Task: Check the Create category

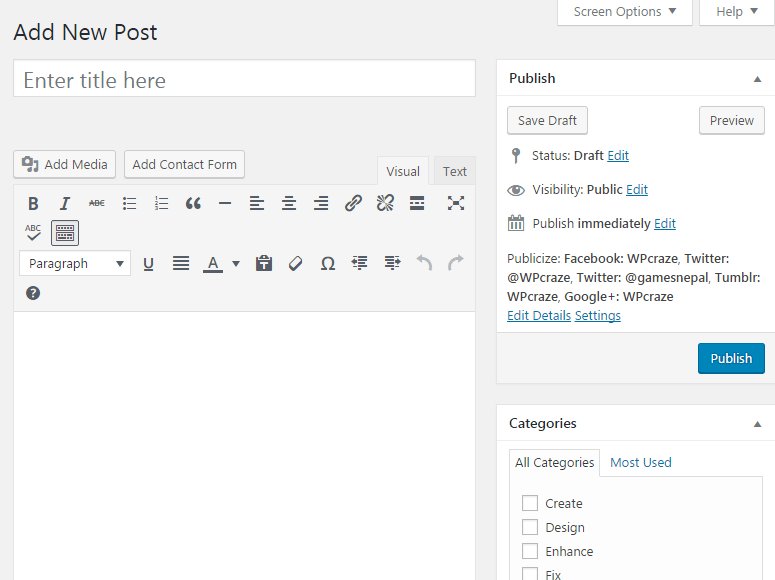Action: (x=530, y=503)
